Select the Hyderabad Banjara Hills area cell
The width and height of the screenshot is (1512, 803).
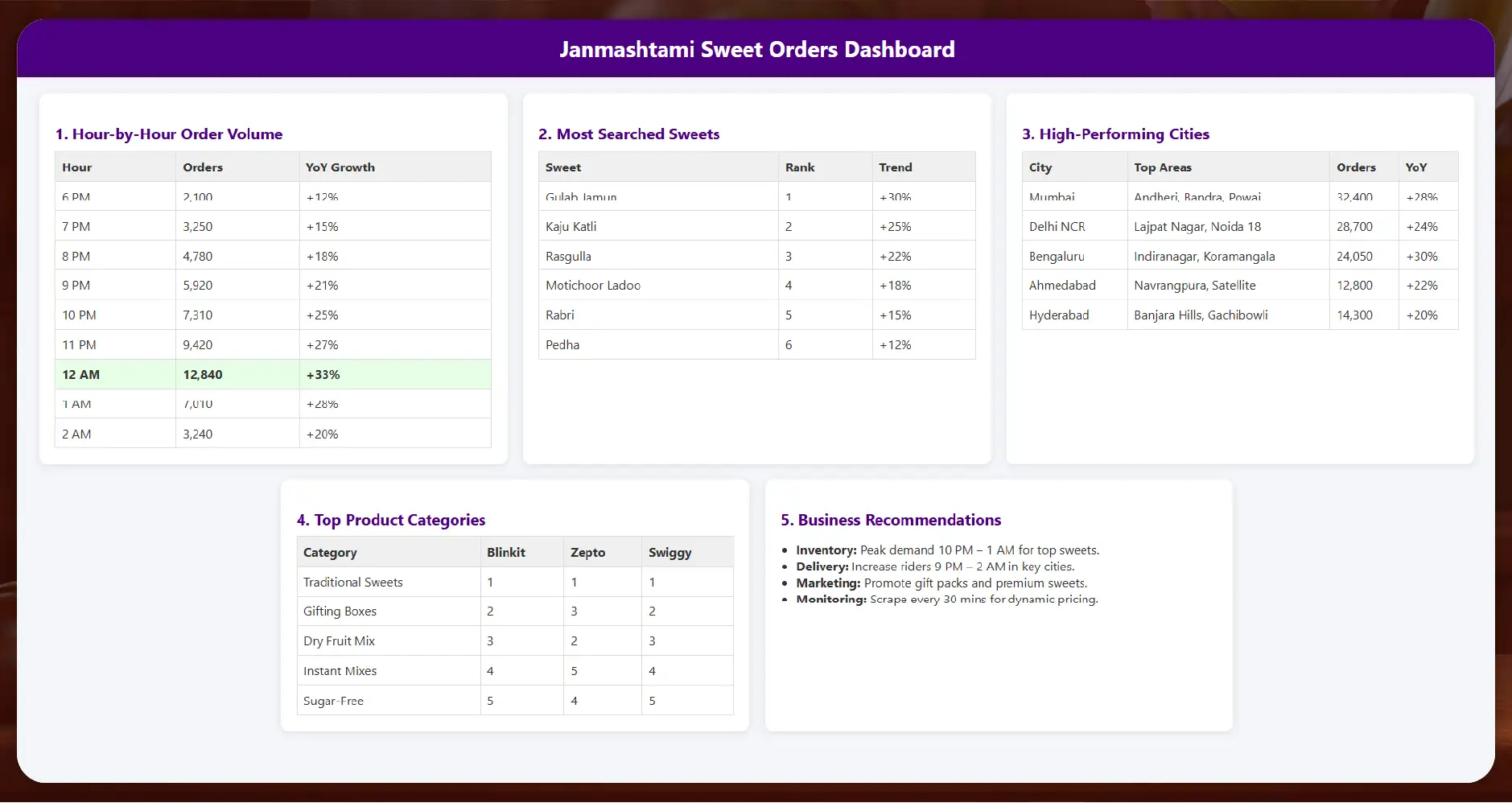tap(1201, 315)
